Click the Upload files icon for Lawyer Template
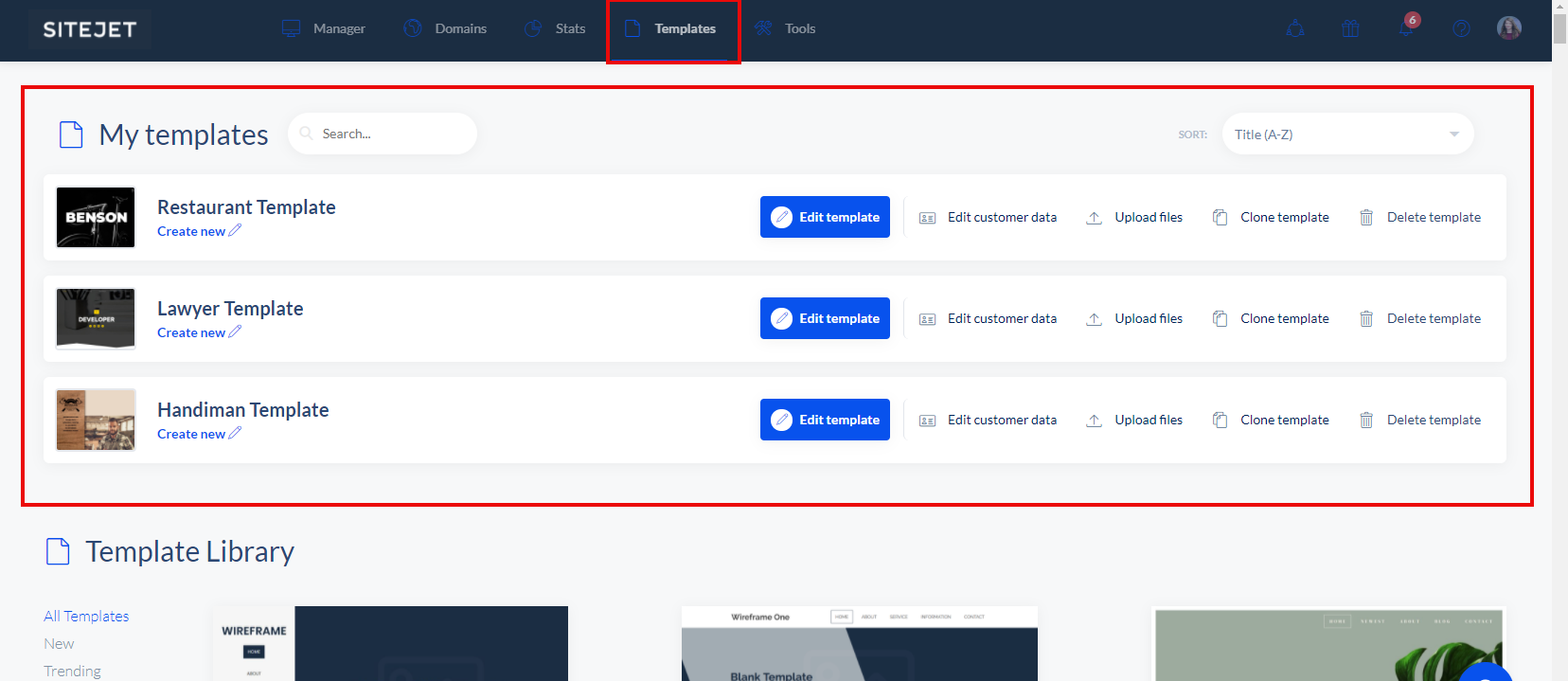 click(x=1094, y=319)
